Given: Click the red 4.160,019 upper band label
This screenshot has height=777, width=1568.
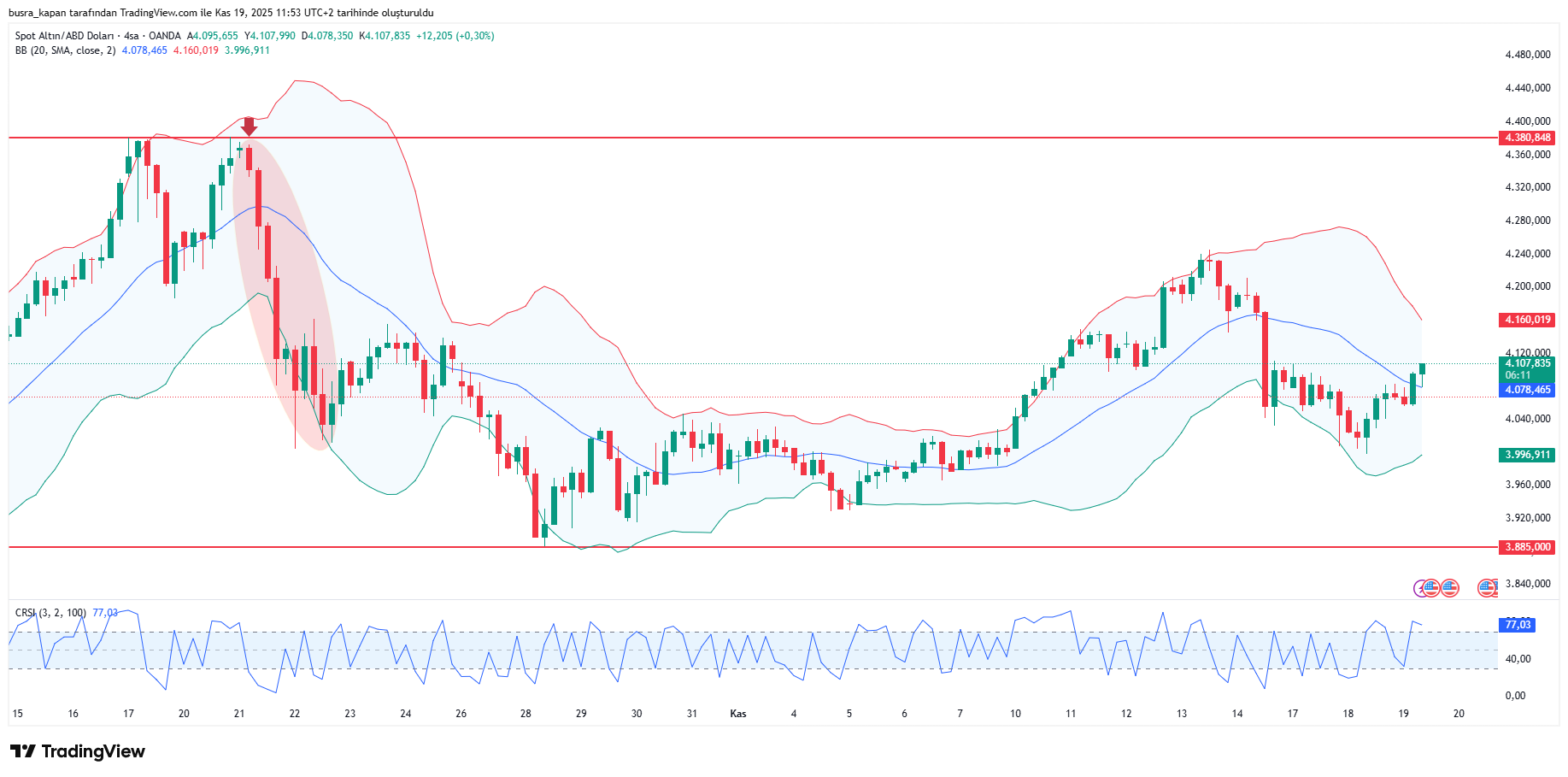Looking at the screenshot, I should point(1527,320).
